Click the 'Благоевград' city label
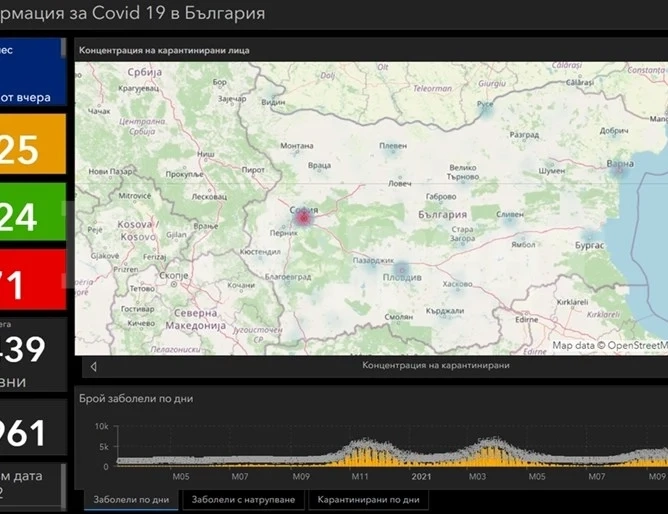The width and height of the screenshot is (668, 514). (288, 277)
